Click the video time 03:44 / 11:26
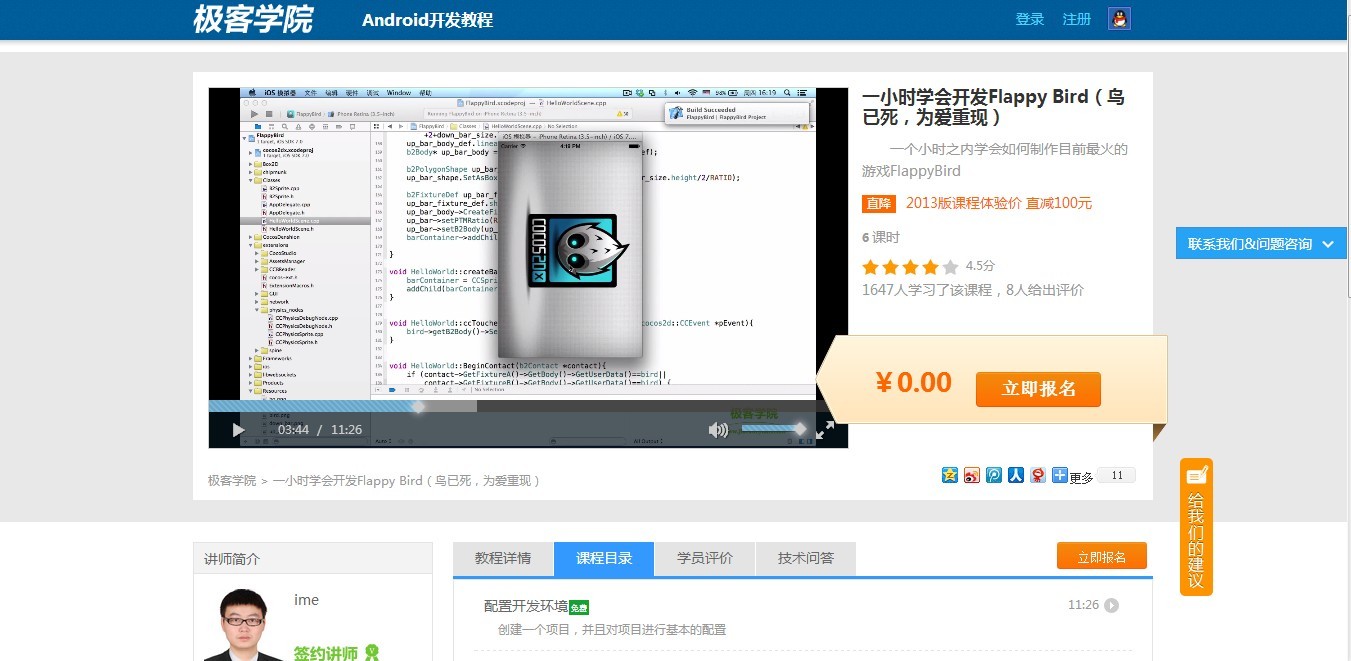Viewport: 1351px width, 661px height. pyautogui.click(x=320, y=430)
